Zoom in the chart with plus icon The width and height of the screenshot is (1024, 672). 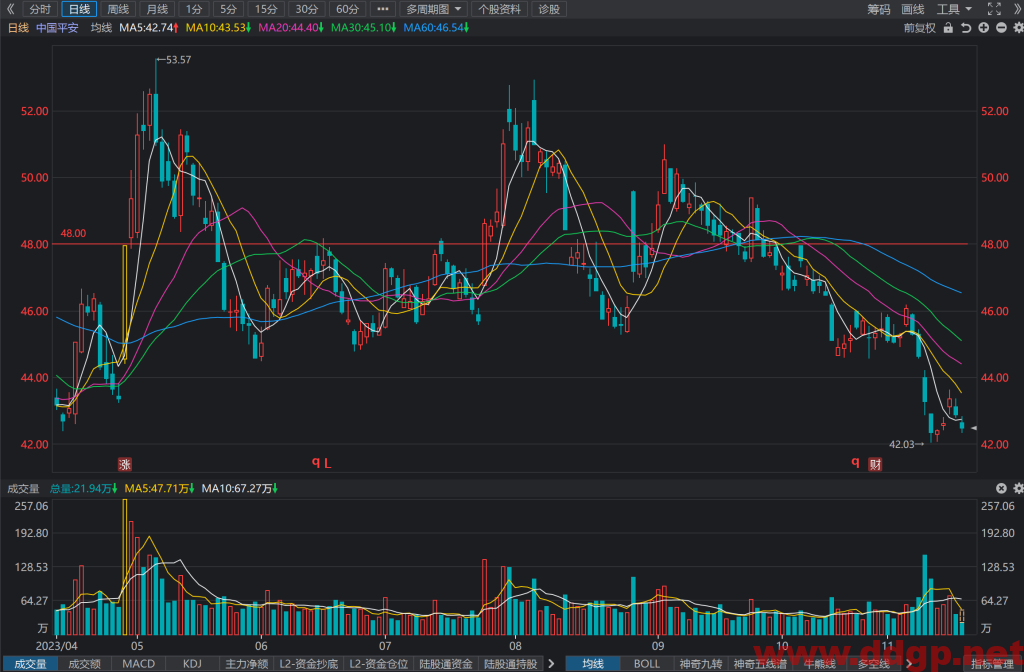pos(984,28)
